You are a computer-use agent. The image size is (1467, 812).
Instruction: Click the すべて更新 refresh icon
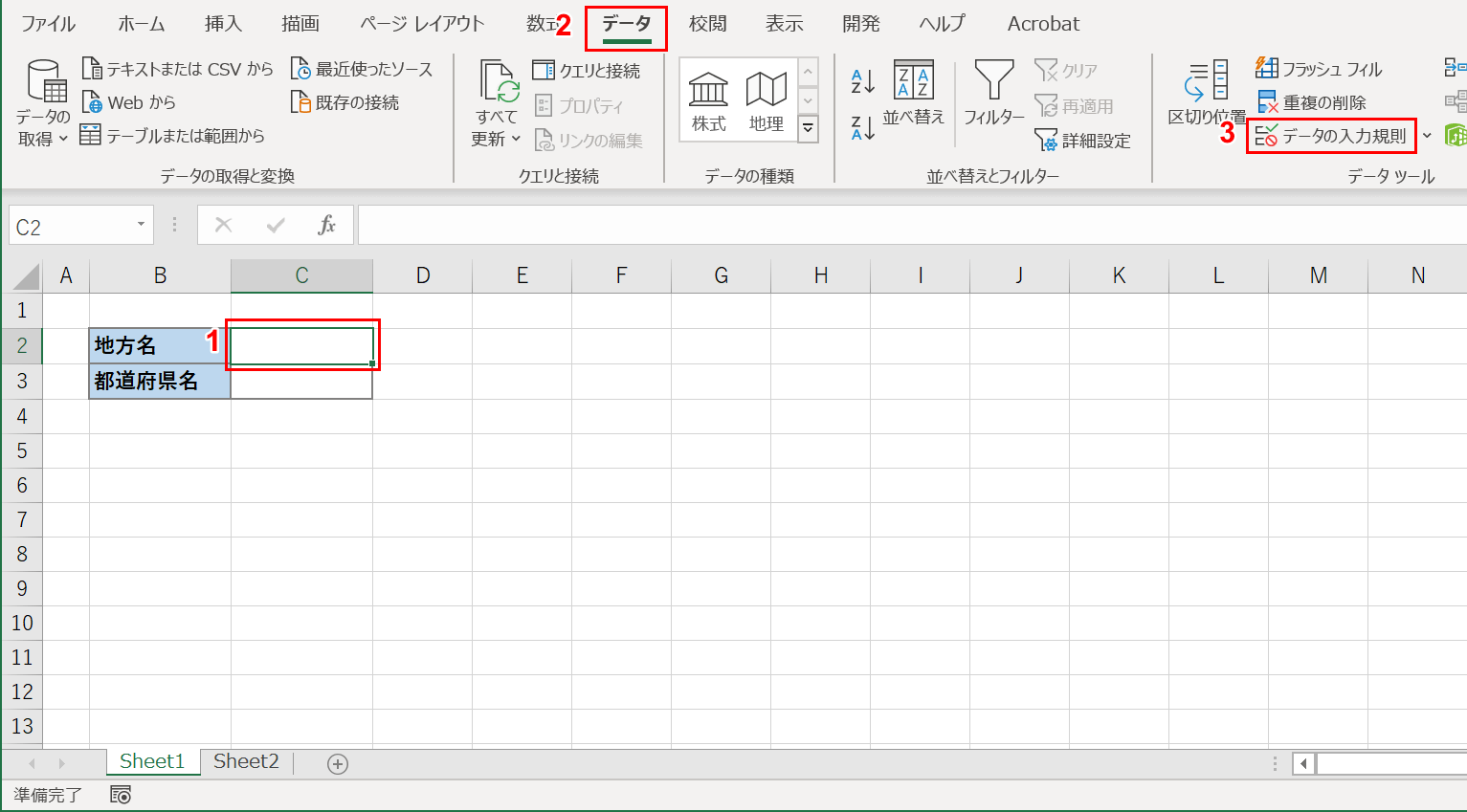[499, 82]
